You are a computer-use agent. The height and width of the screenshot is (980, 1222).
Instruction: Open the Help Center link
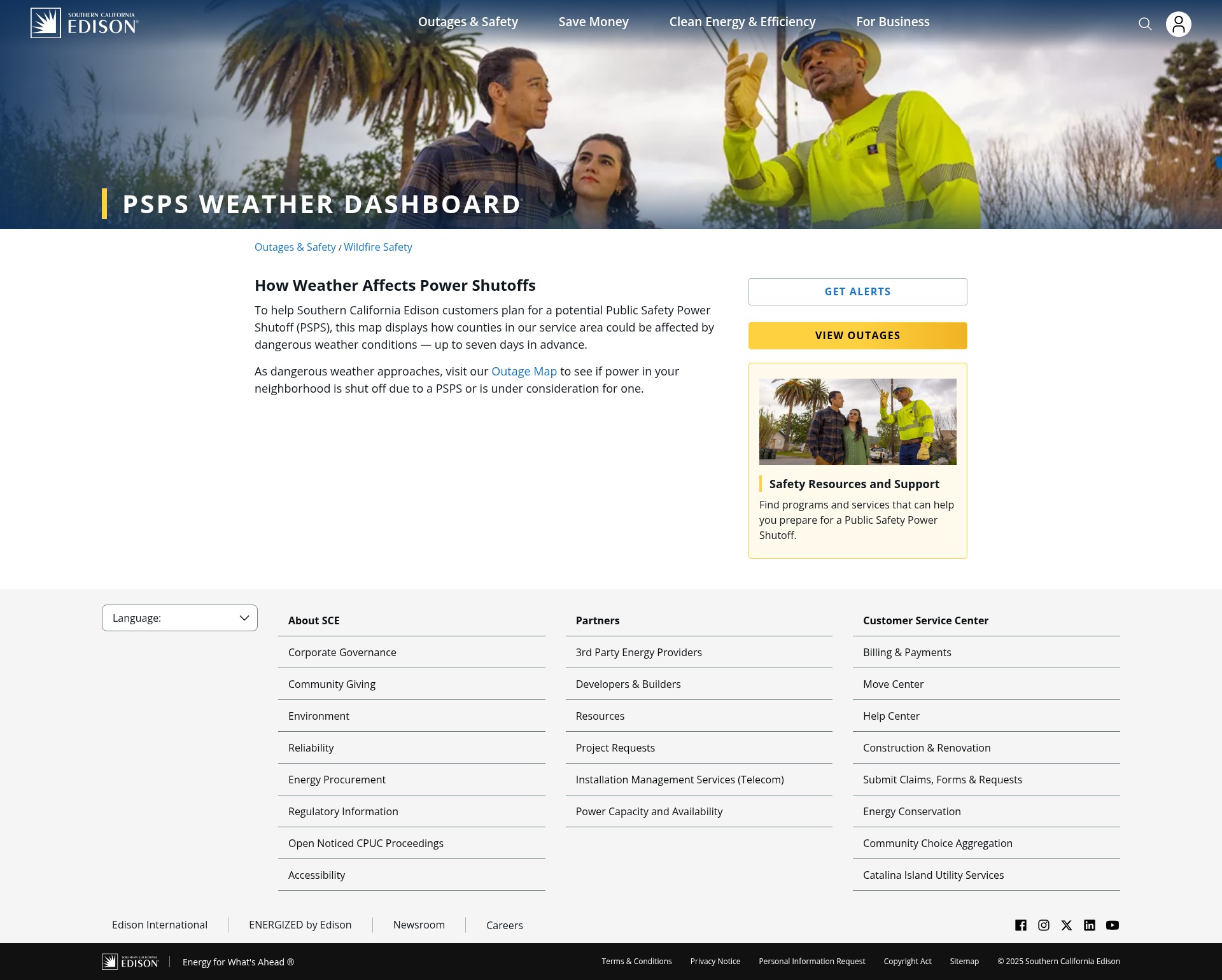click(891, 716)
